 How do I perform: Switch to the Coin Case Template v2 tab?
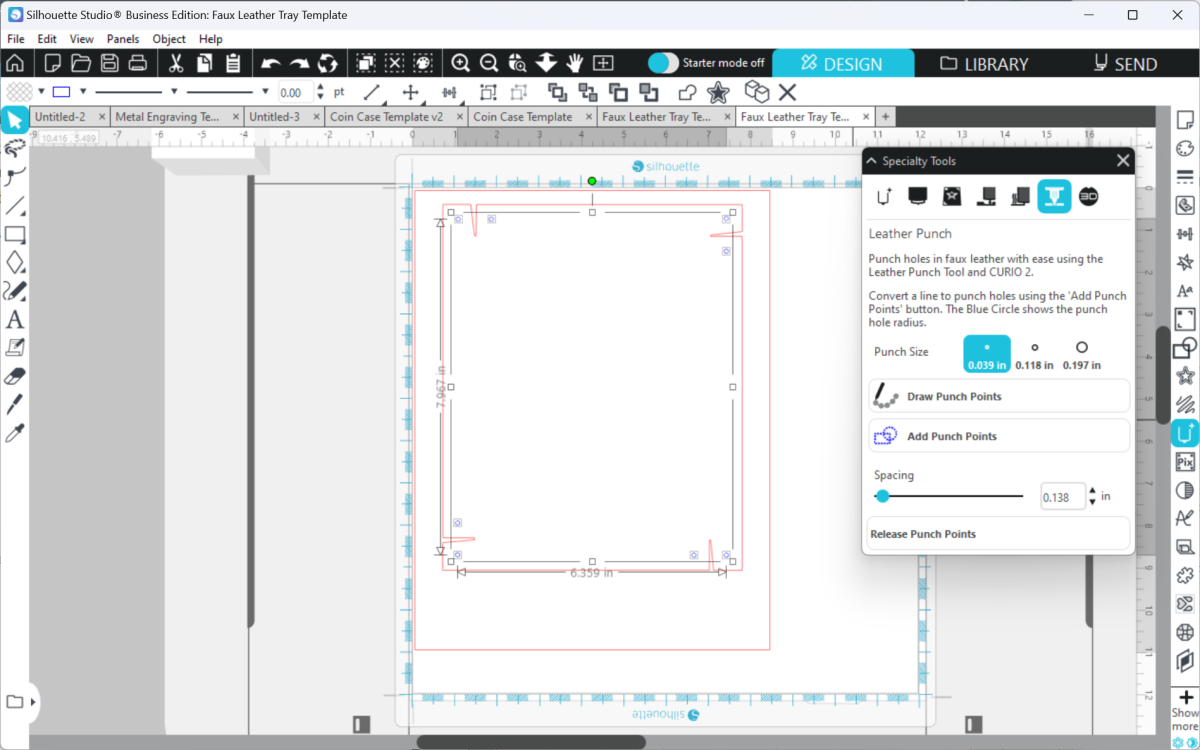387,117
